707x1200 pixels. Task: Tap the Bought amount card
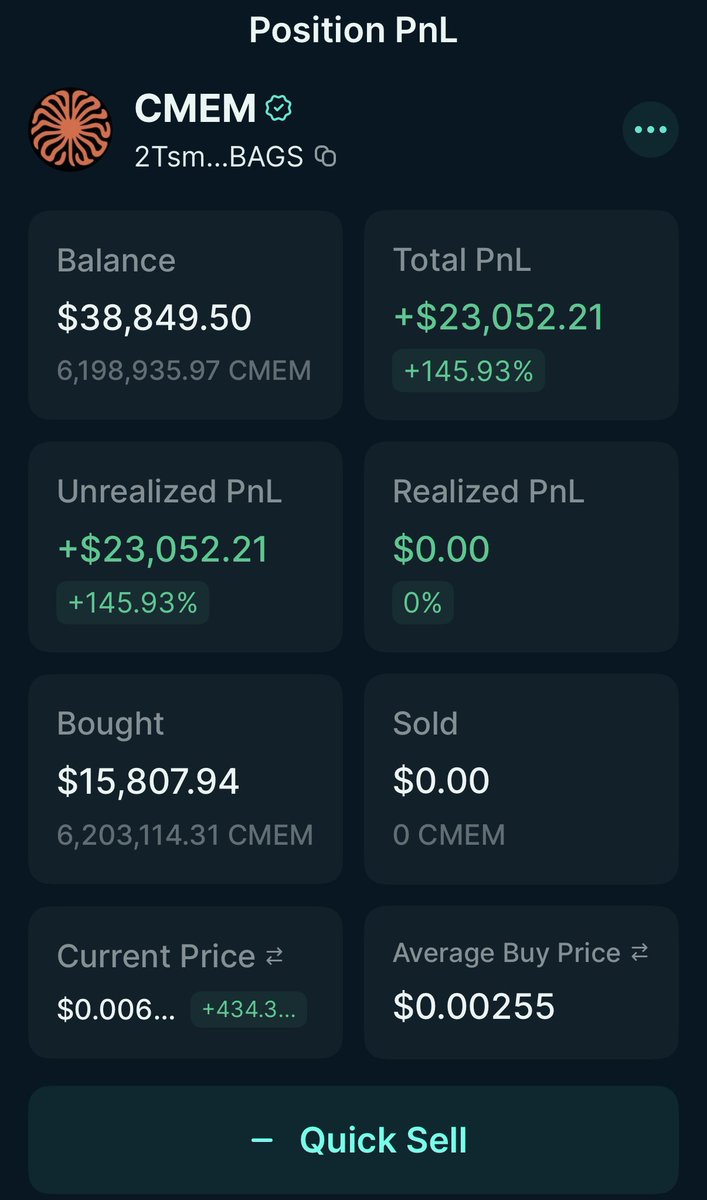(x=185, y=778)
